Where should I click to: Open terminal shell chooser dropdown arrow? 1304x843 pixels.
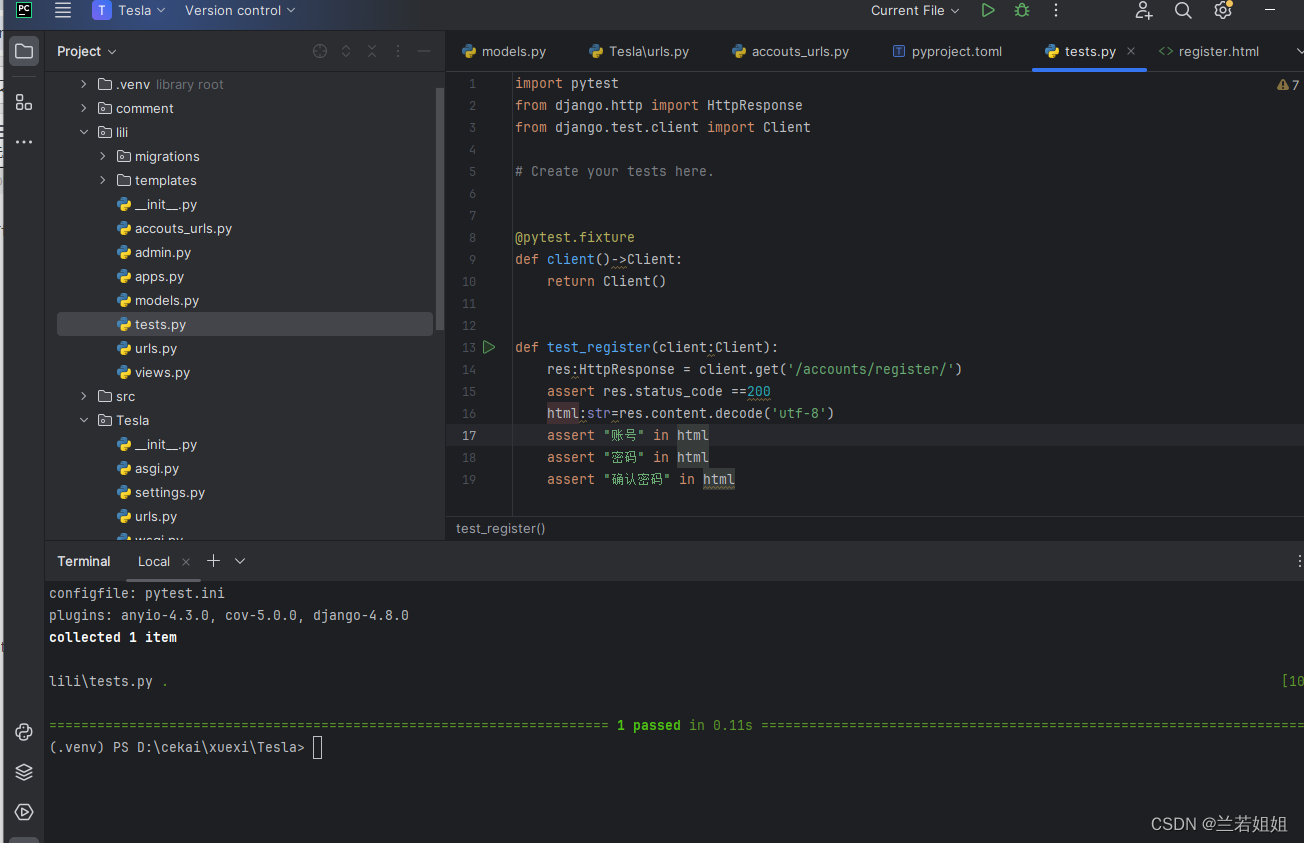tap(240, 561)
